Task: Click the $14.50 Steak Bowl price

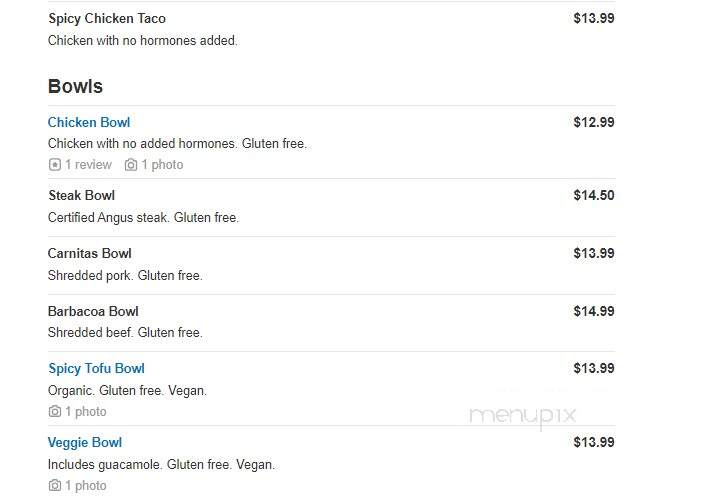Action: [594, 195]
